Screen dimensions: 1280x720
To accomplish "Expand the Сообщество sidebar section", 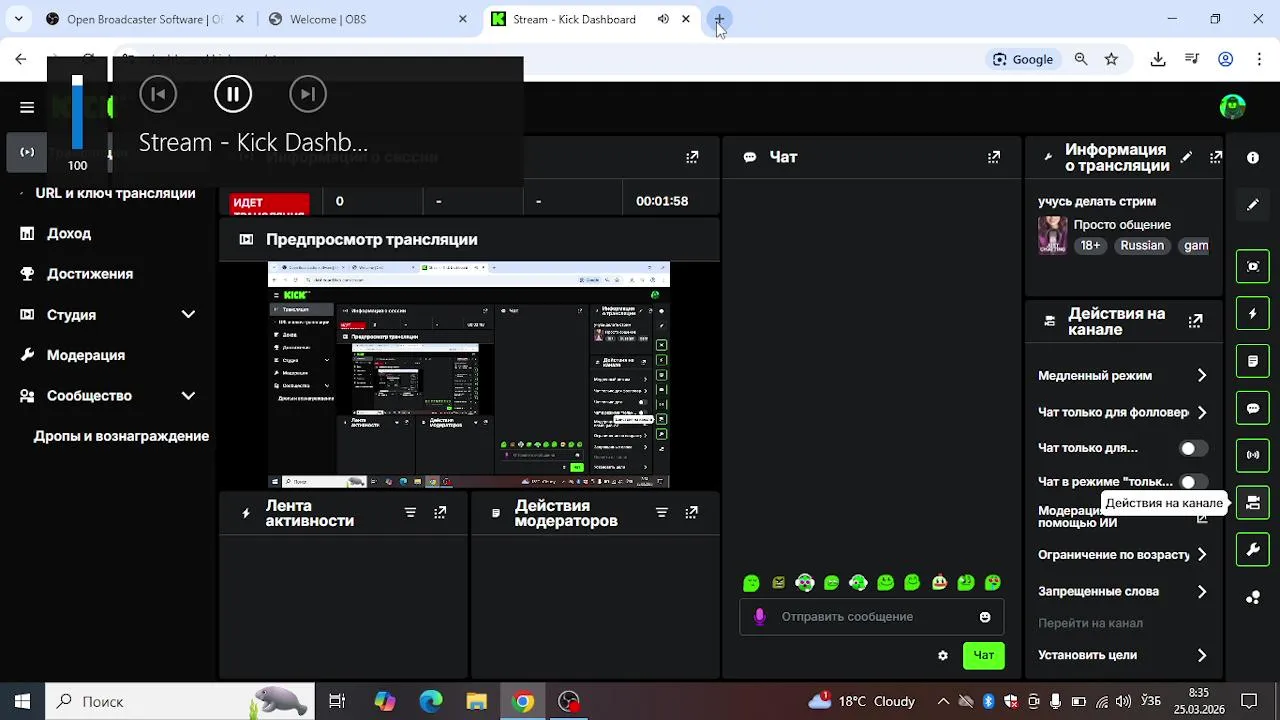I will [188, 395].
